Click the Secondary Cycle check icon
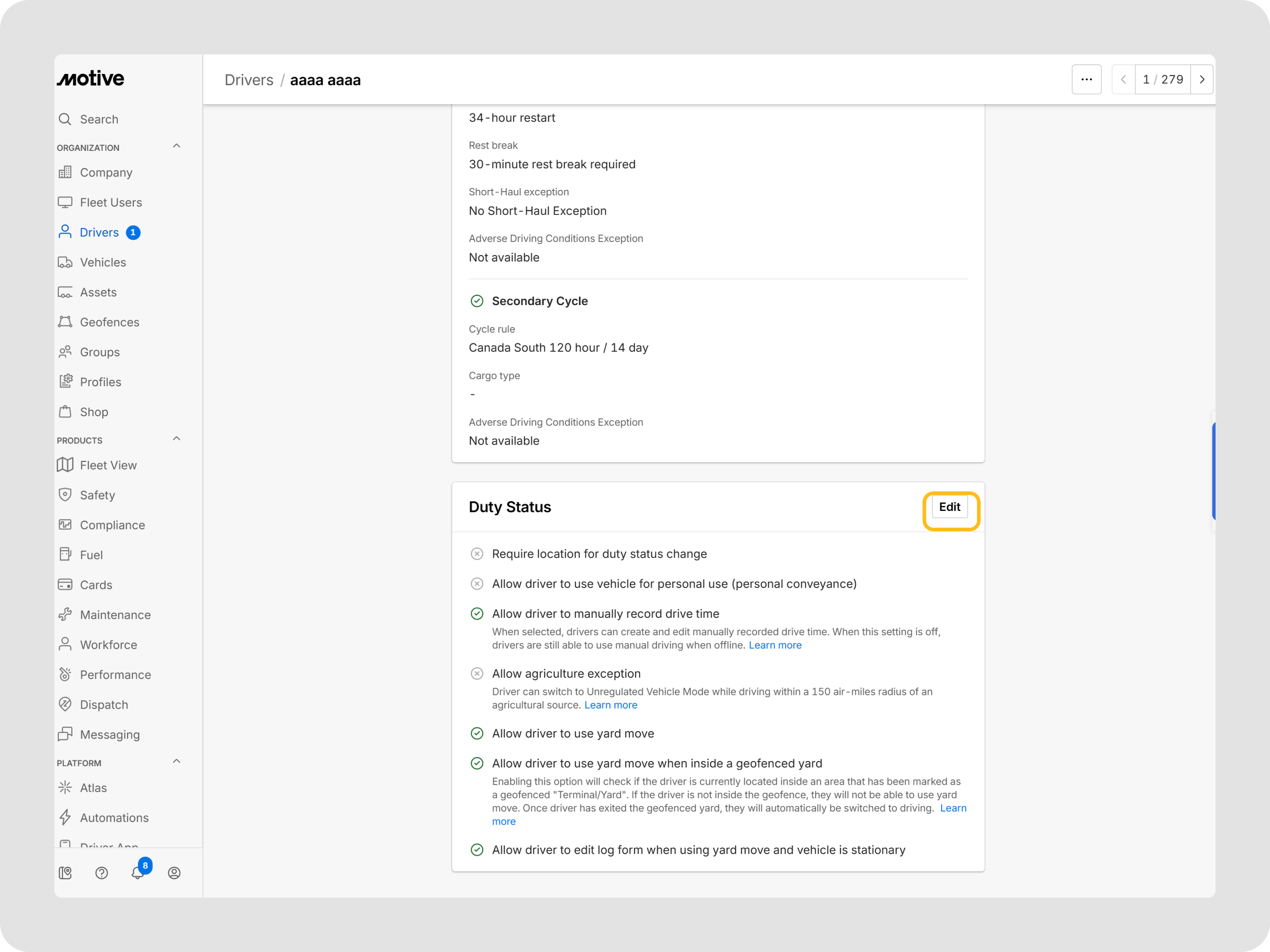This screenshot has width=1270, height=952. [x=477, y=301]
